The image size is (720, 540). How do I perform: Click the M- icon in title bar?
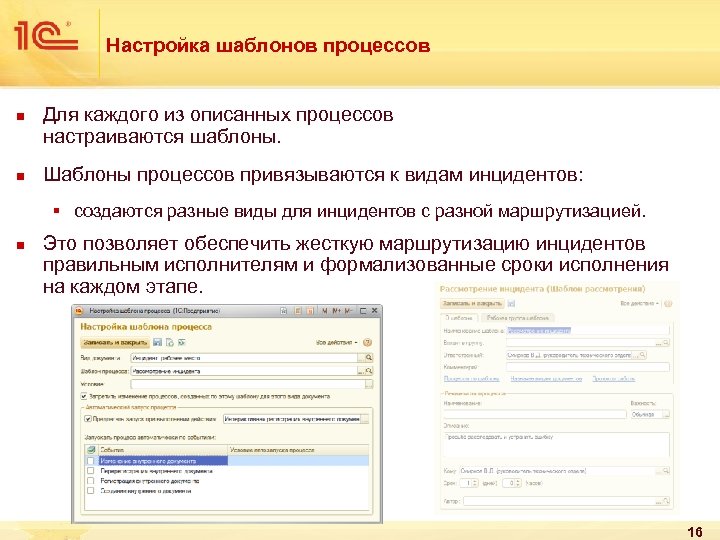tap(348, 311)
